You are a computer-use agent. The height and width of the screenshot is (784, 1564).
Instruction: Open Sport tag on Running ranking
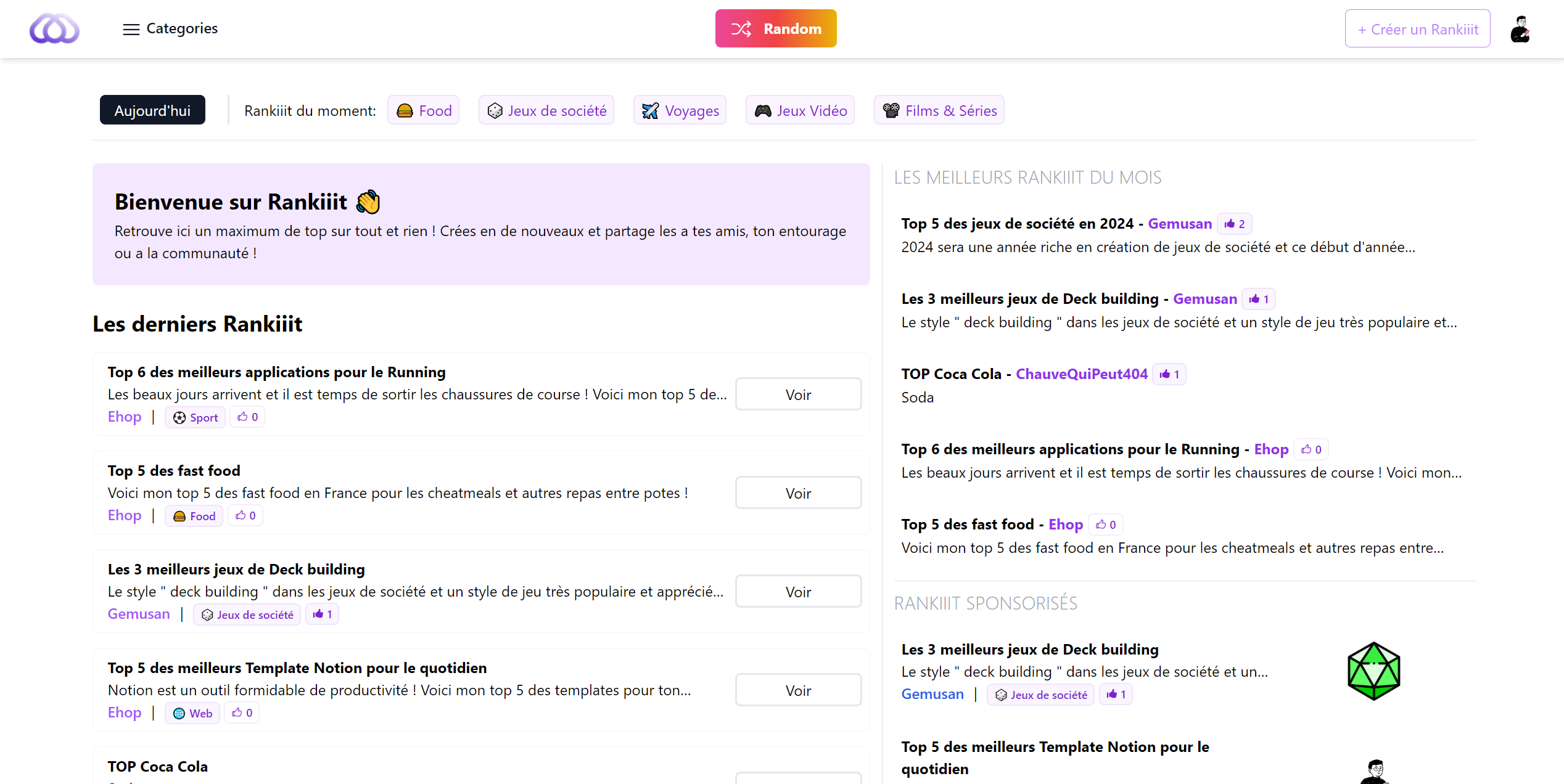[195, 417]
